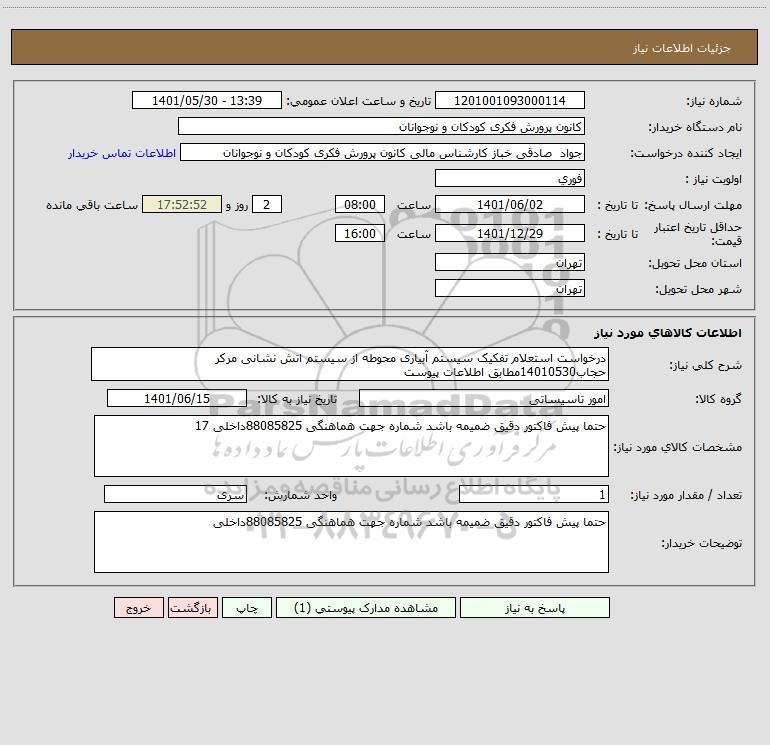Click the 'چاپ' print button
This screenshot has height=745, width=770.
tap(247, 607)
